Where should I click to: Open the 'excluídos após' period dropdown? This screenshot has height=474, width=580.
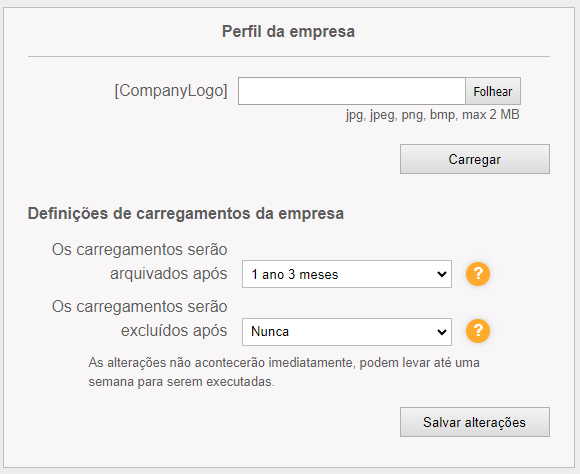pyautogui.click(x=347, y=332)
